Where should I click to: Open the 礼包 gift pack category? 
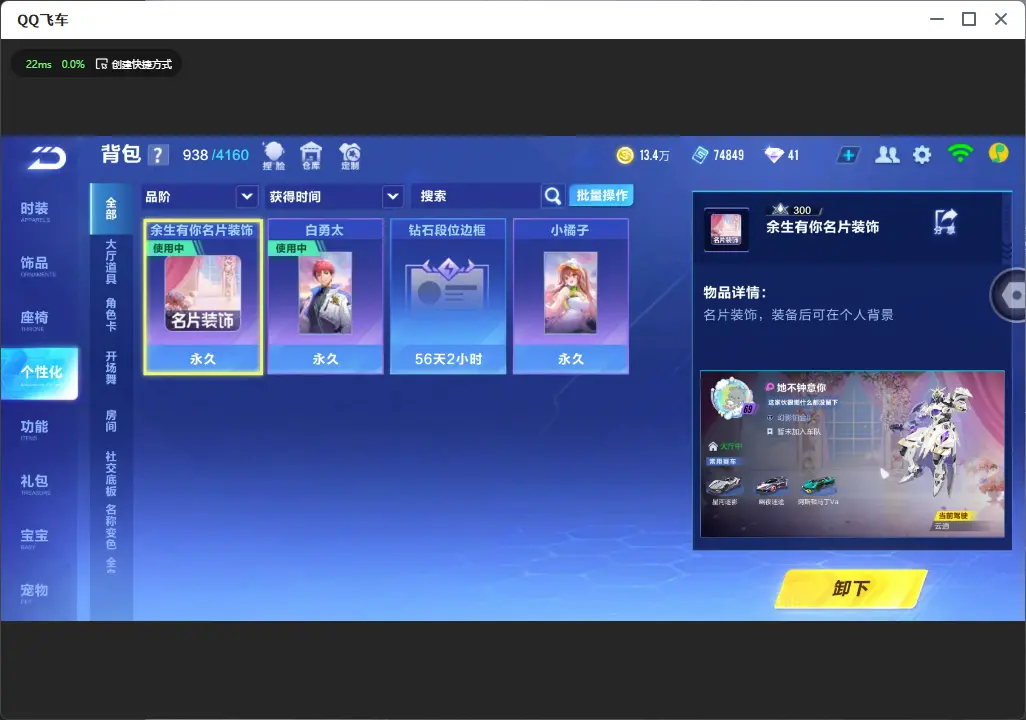point(35,483)
